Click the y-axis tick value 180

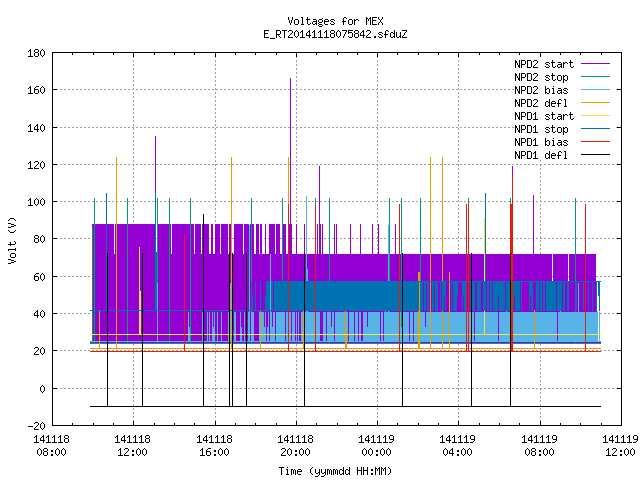[x=36, y=53]
